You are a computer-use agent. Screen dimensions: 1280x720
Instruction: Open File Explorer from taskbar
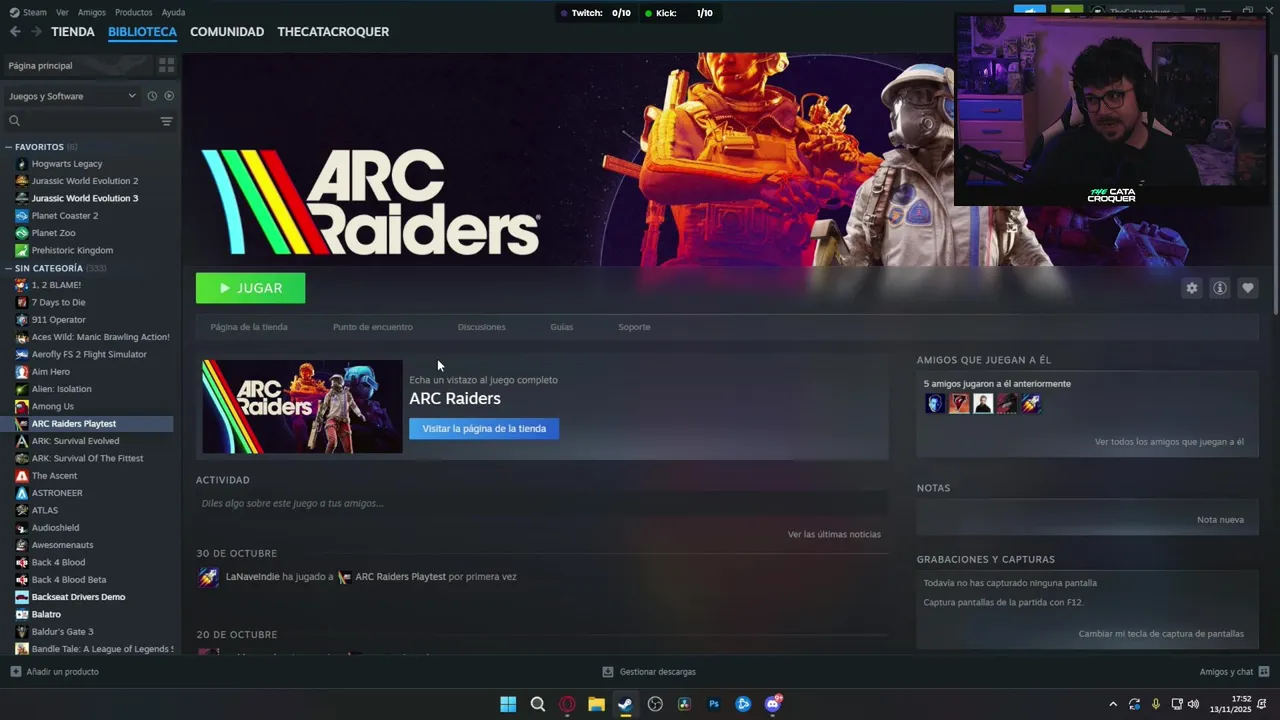(x=596, y=704)
